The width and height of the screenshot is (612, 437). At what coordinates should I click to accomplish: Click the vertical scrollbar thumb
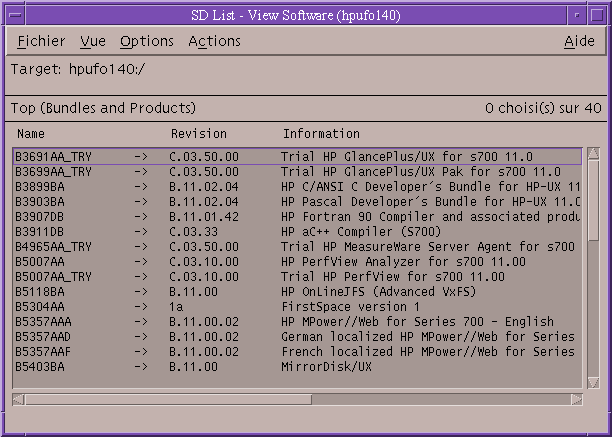[593, 201]
